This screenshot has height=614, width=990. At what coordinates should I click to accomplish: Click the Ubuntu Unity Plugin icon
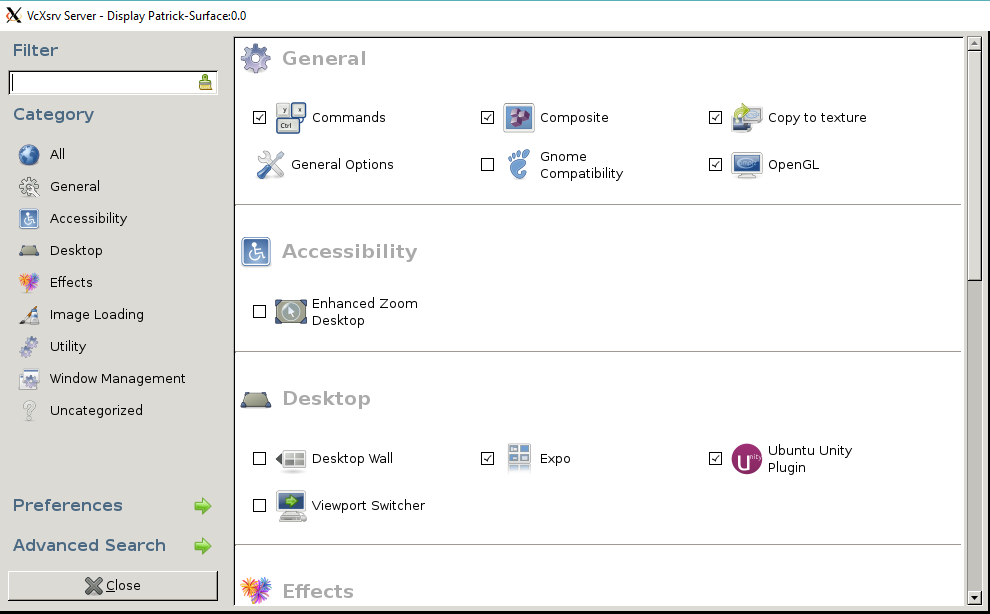pos(747,459)
